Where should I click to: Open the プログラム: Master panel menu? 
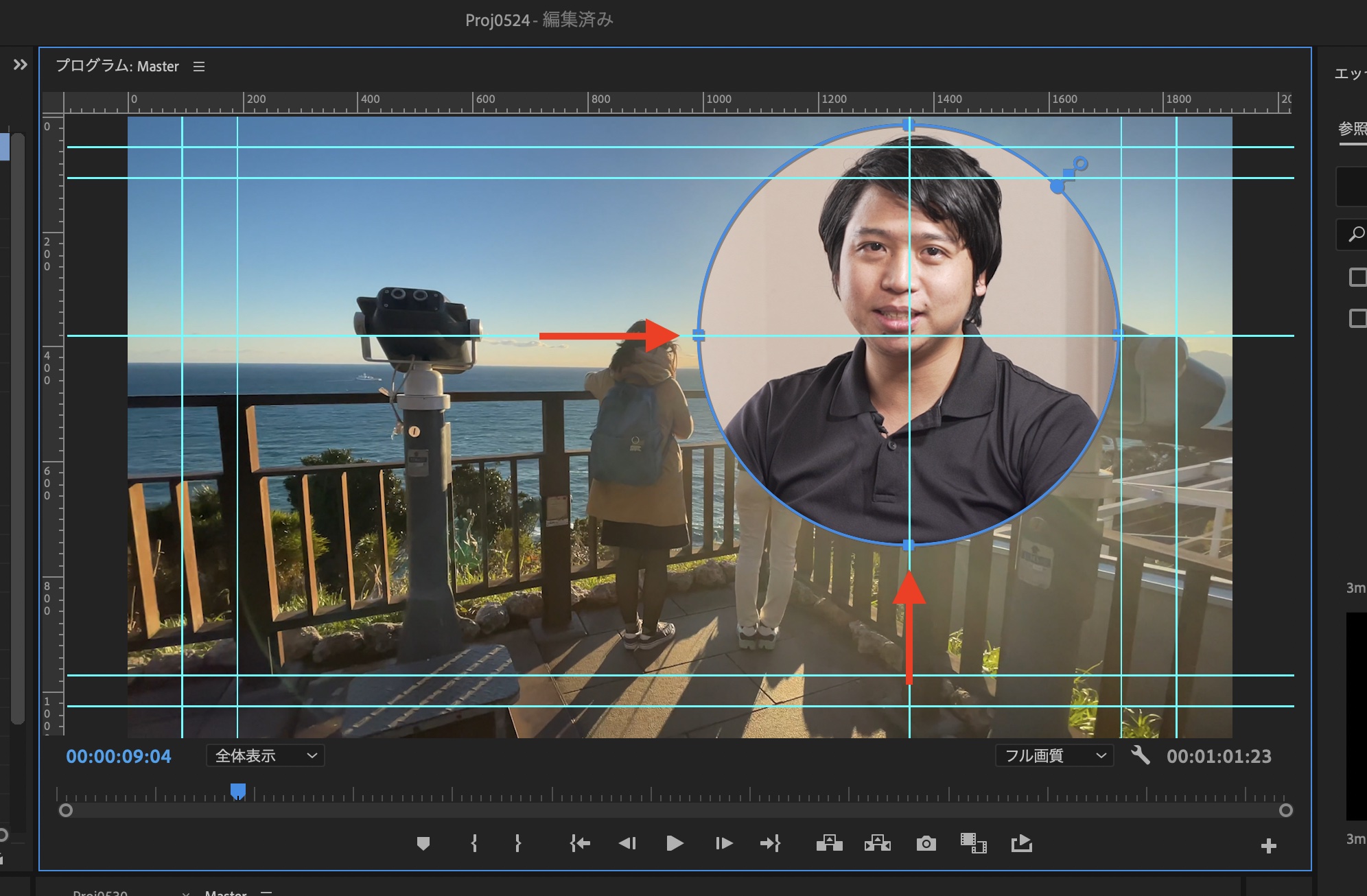click(x=199, y=67)
